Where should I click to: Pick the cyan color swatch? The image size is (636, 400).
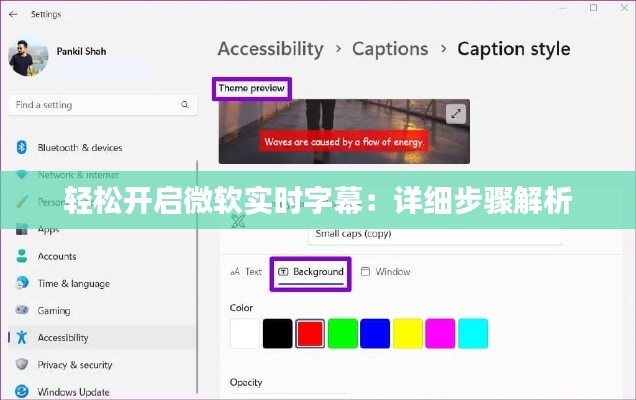473,333
